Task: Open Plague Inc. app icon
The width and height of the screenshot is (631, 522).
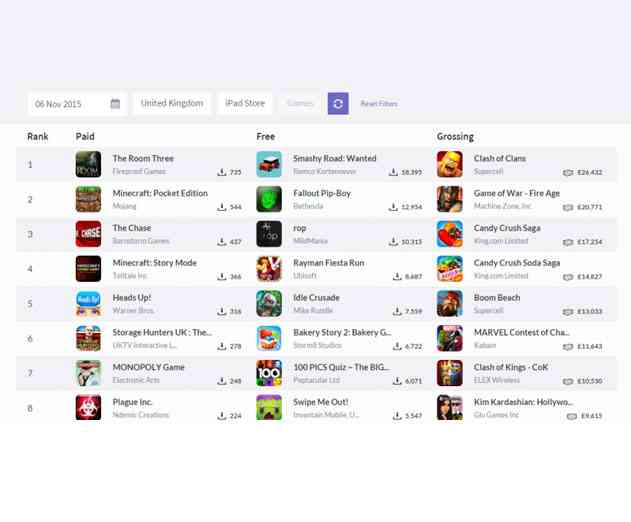Action: point(88,408)
